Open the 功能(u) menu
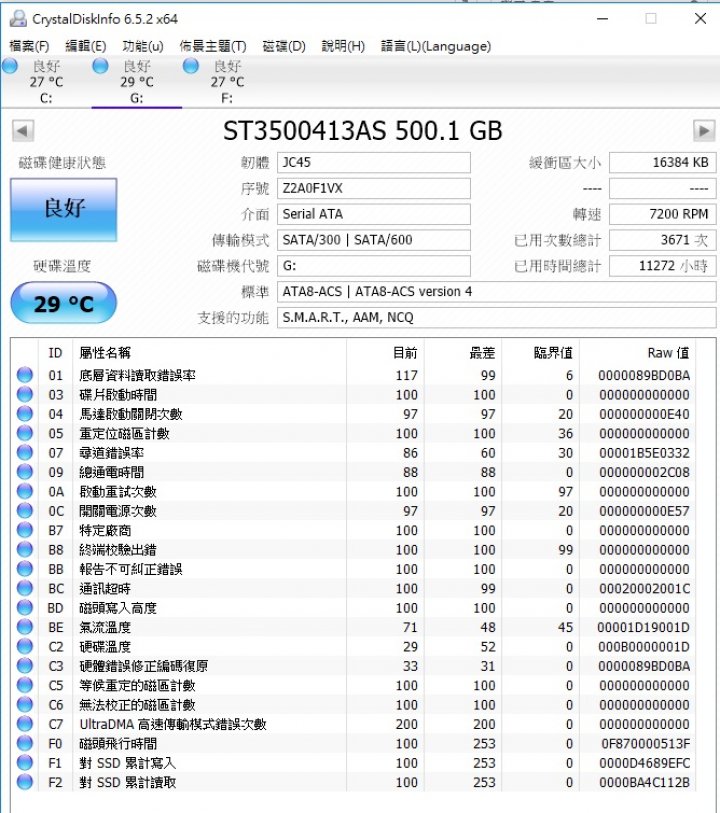This screenshot has width=720, height=813. coord(143,46)
